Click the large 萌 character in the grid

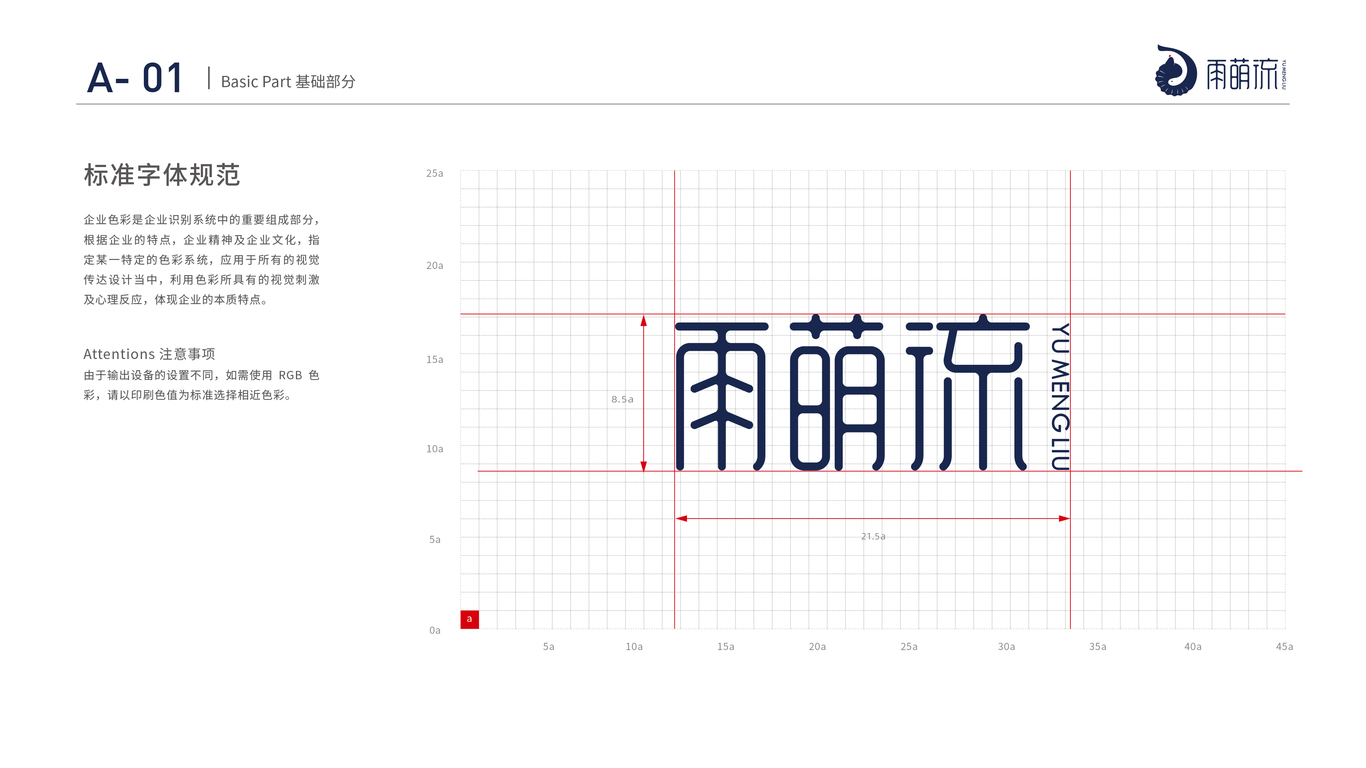pyautogui.click(x=838, y=393)
